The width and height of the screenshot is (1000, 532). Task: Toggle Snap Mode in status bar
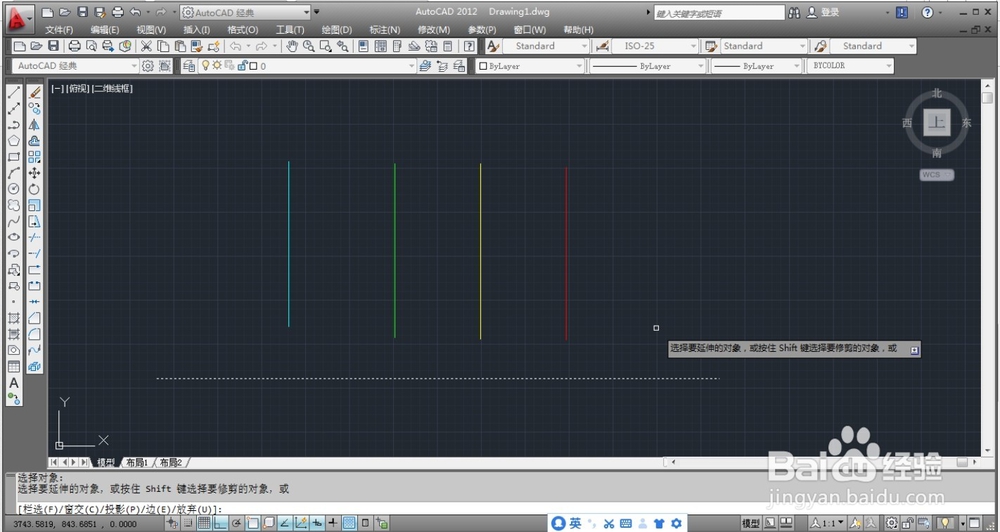[x=189, y=524]
